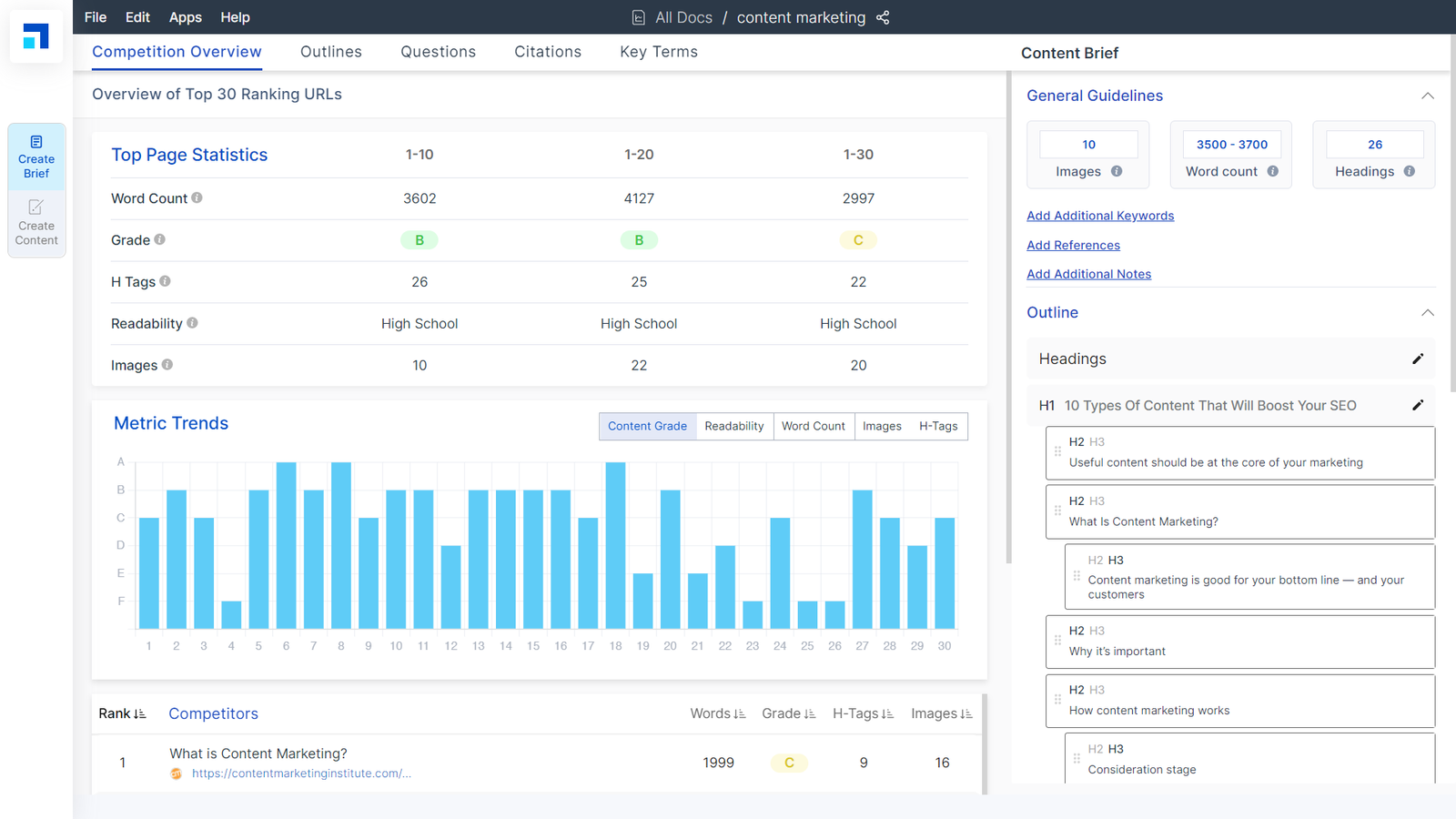1456x819 pixels.
Task: Collapse the Outline section chevron
Action: click(x=1427, y=312)
